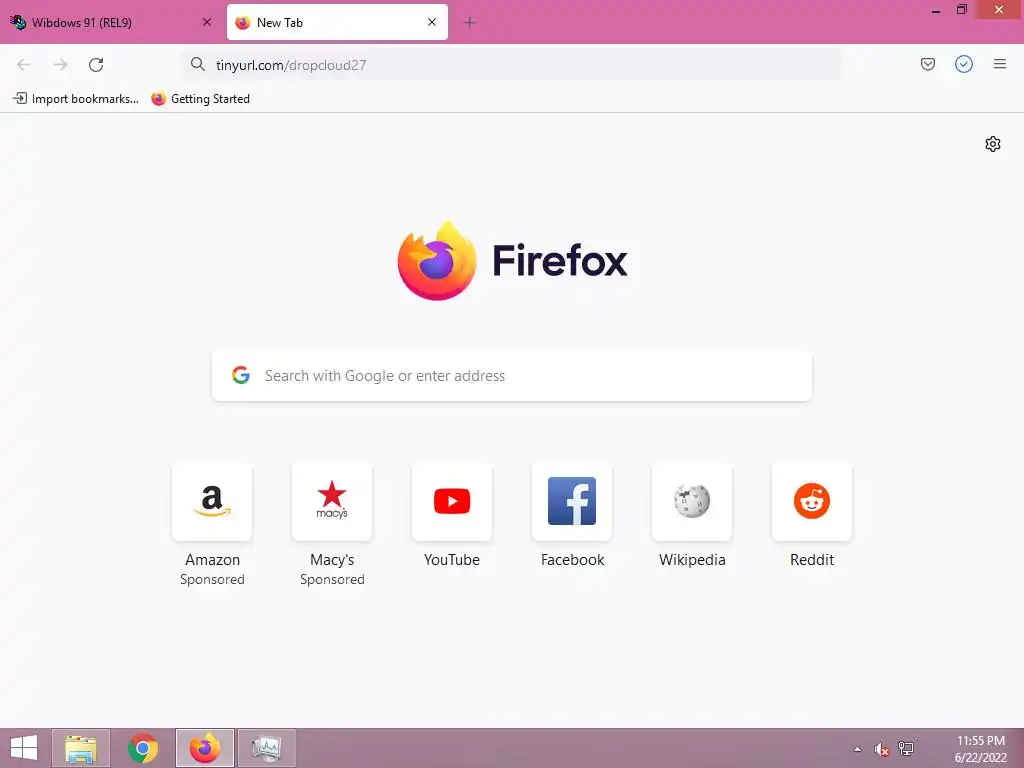Restore down the Firefox window
Screen dimensions: 1024x768
(x=961, y=10)
